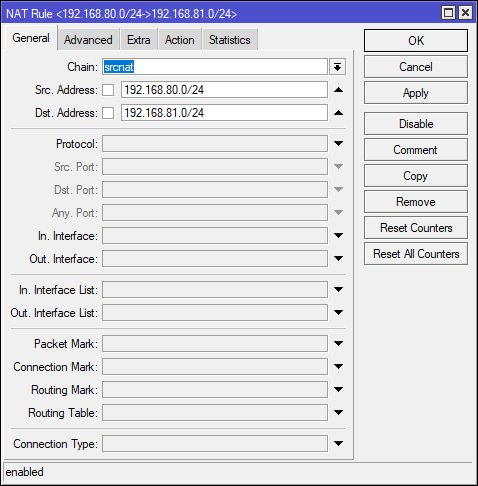Screen dimensions: 478x486
Task: Click the Dst. Address 192.168.81.0/24 field
Action: pyautogui.click(x=224, y=113)
